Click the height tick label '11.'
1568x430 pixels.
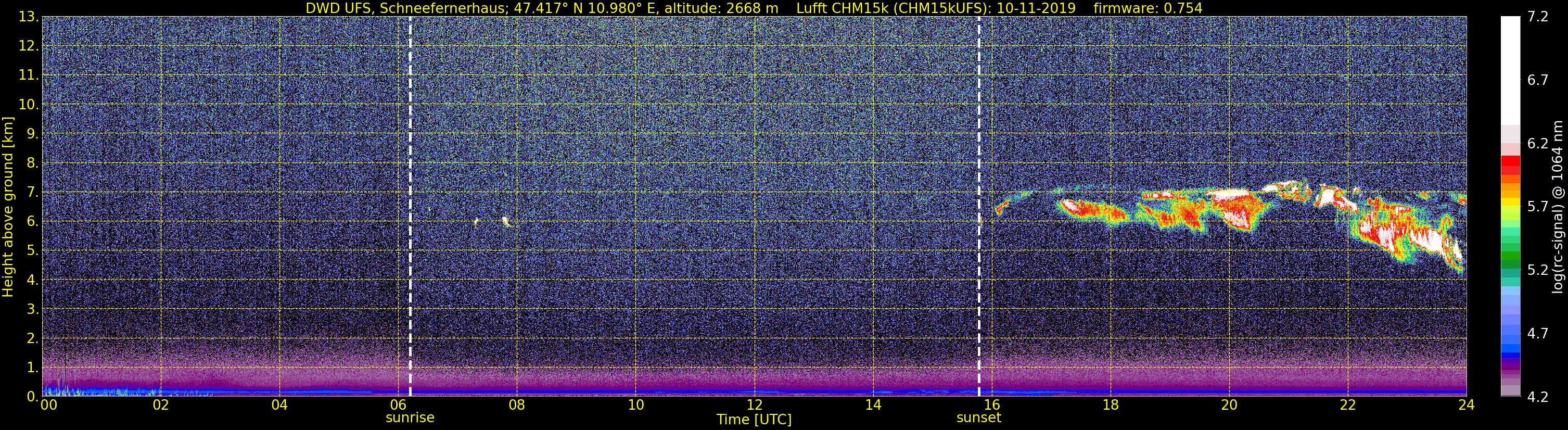coord(29,75)
